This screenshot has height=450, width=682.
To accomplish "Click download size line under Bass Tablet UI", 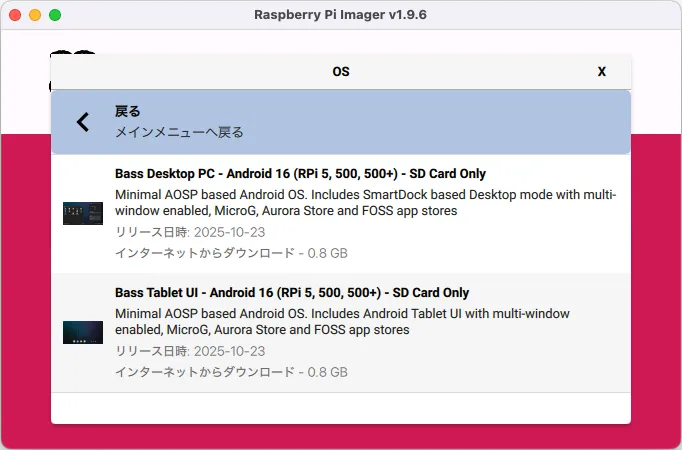I will (231, 372).
